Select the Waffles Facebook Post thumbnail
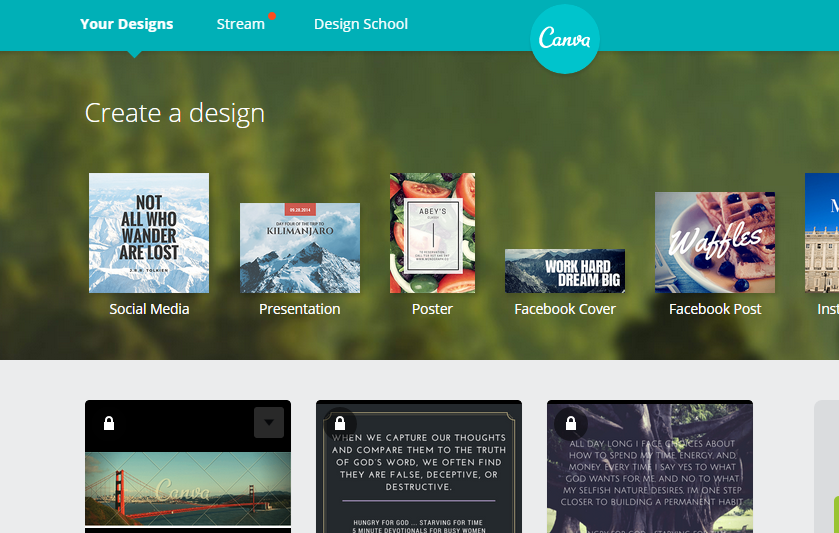Viewport: 839px width, 533px height. point(715,242)
